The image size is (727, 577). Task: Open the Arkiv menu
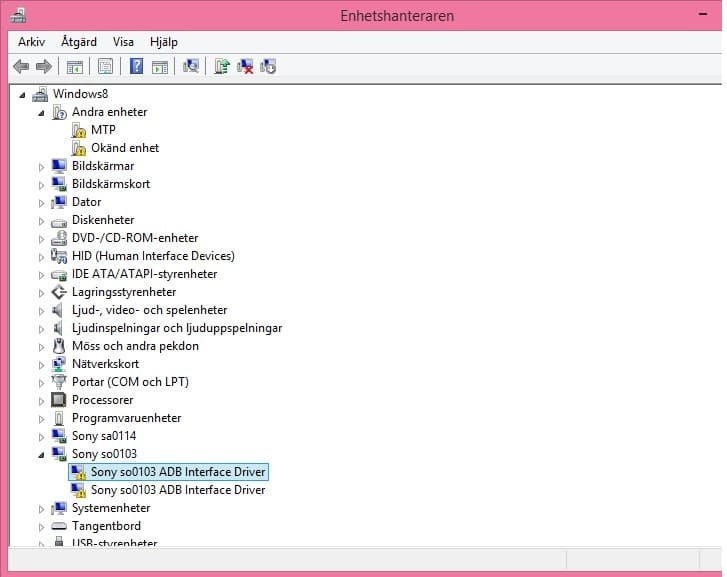(31, 42)
